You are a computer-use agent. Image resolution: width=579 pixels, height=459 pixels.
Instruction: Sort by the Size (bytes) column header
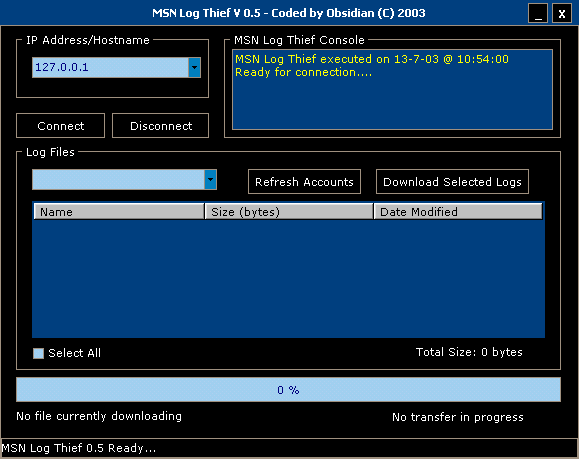pos(289,212)
